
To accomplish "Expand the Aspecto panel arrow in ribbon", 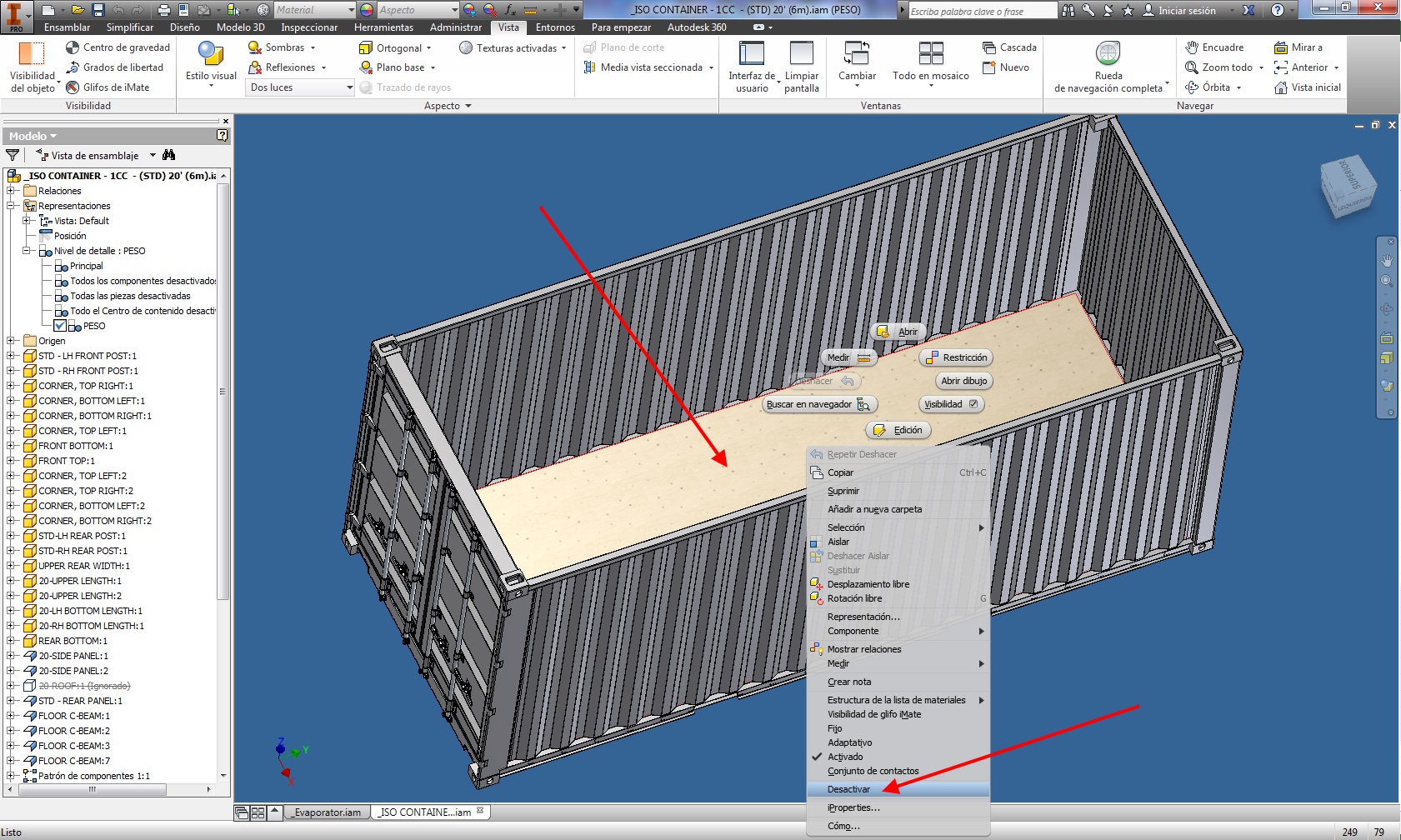I will pos(468,107).
